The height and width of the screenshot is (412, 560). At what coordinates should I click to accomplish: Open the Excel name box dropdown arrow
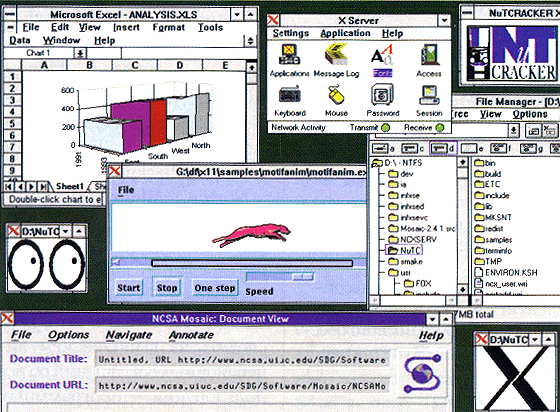(x=80, y=54)
